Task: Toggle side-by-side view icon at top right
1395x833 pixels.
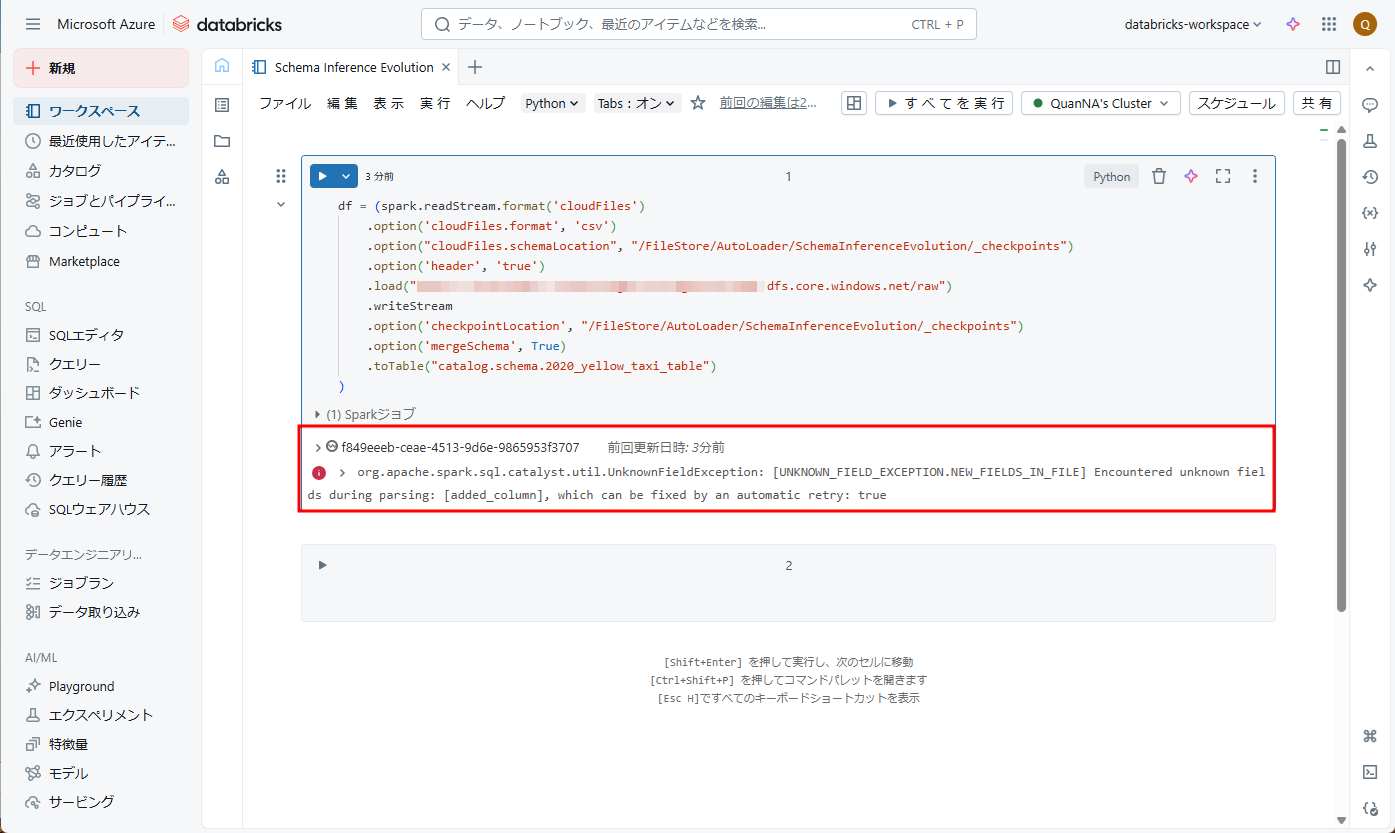Action: point(1332,67)
